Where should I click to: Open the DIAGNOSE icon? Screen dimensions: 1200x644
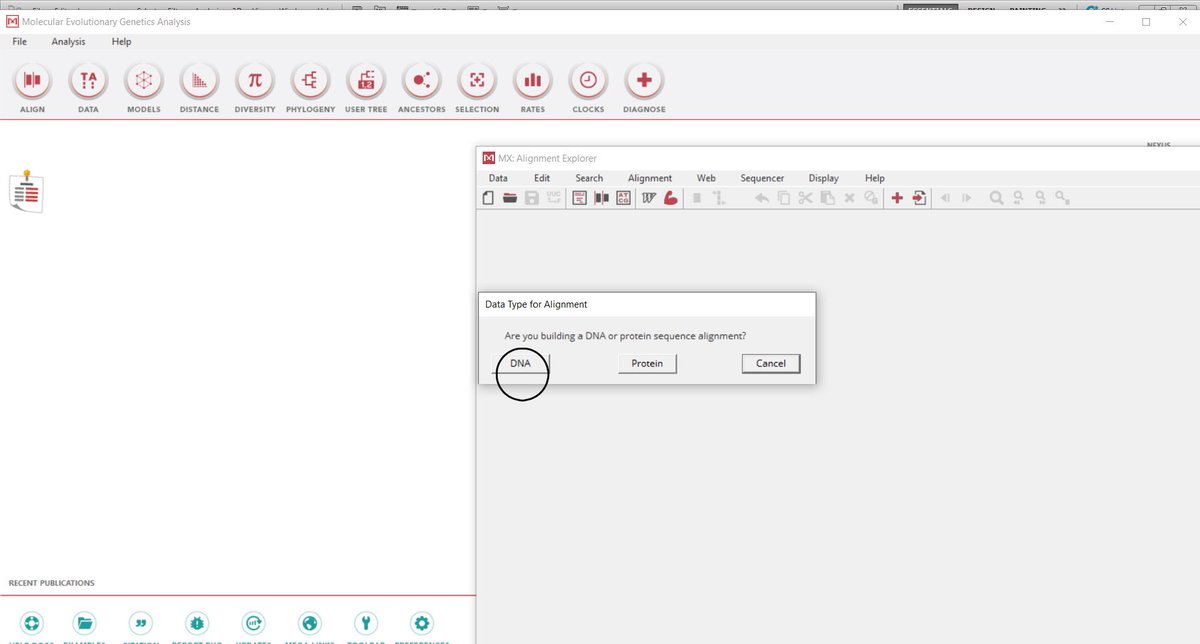click(644, 81)
